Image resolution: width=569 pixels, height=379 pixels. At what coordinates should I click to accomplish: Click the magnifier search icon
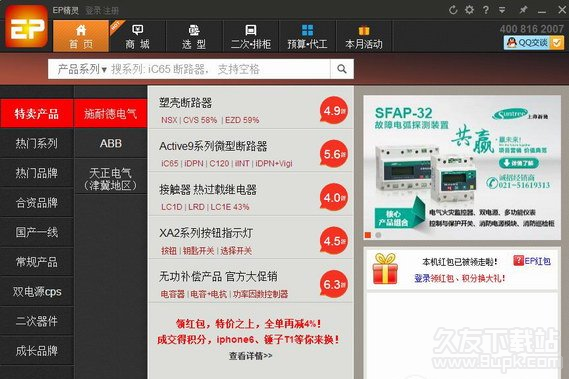coord(342,69)
